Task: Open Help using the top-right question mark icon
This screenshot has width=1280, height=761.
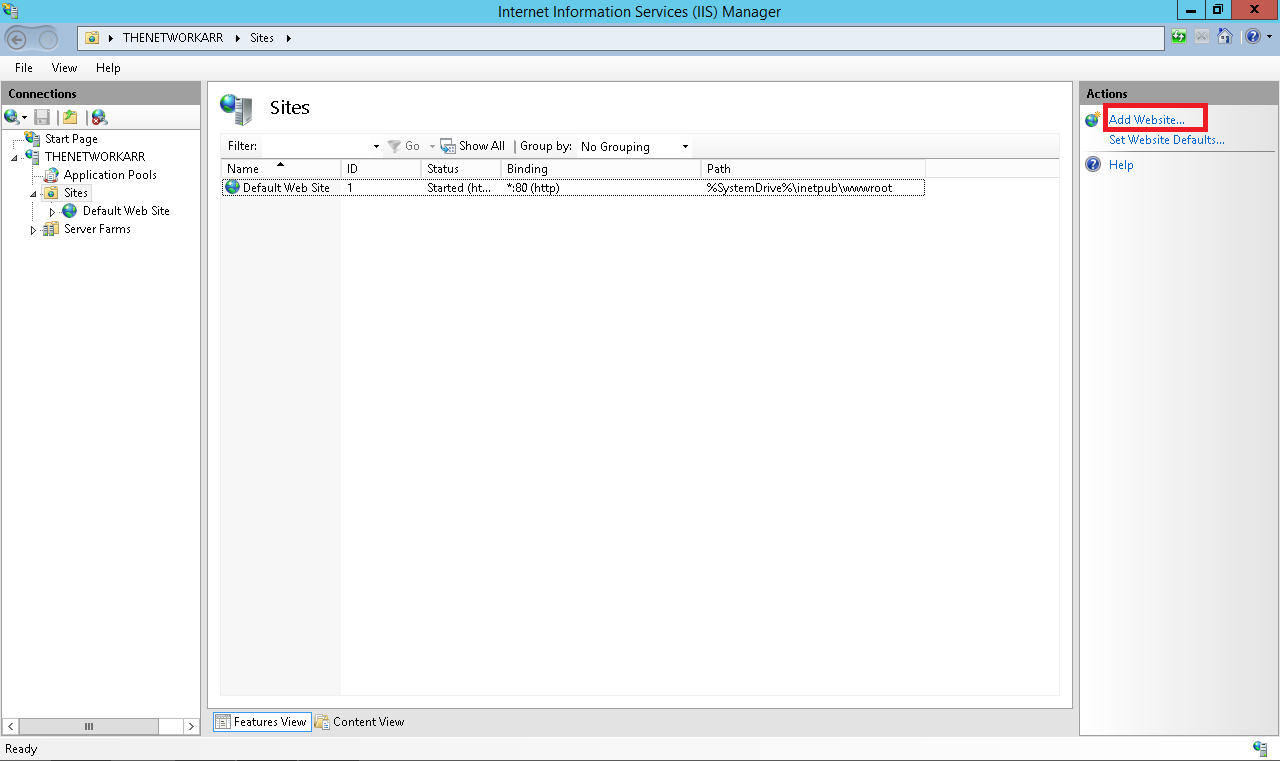Action: (x=1252, y=37)
